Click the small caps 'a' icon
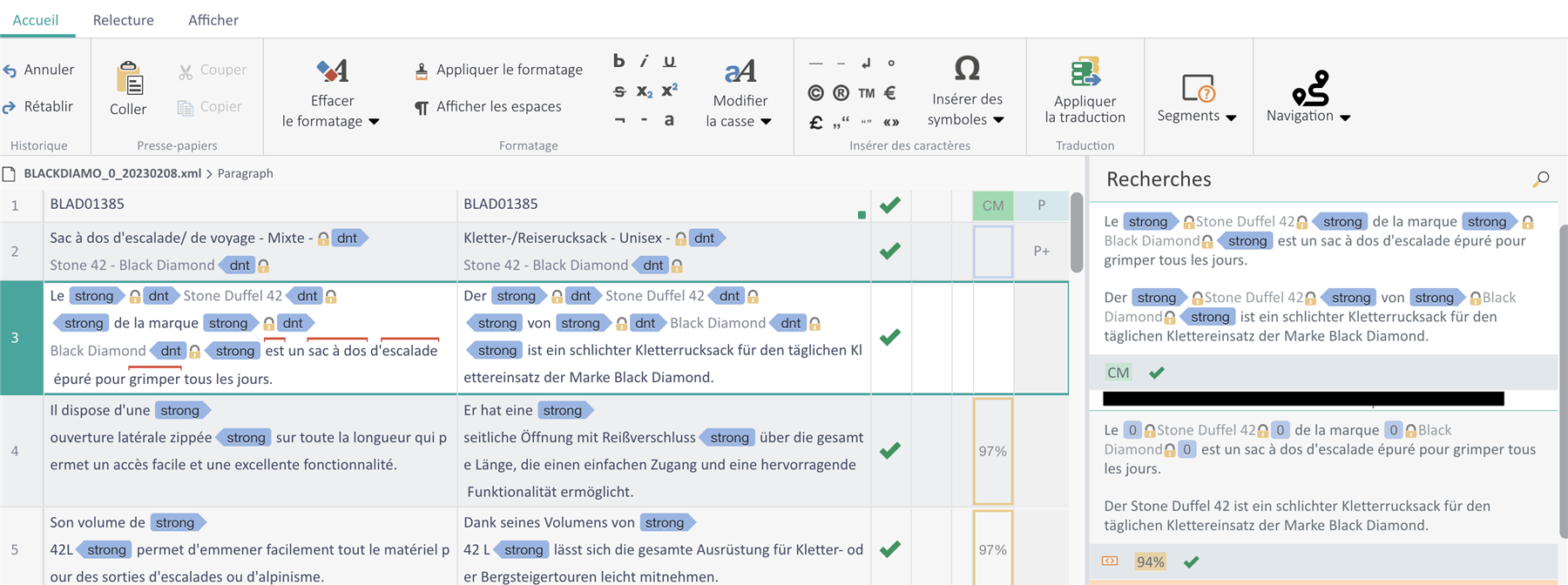 (x=669, y=120)
